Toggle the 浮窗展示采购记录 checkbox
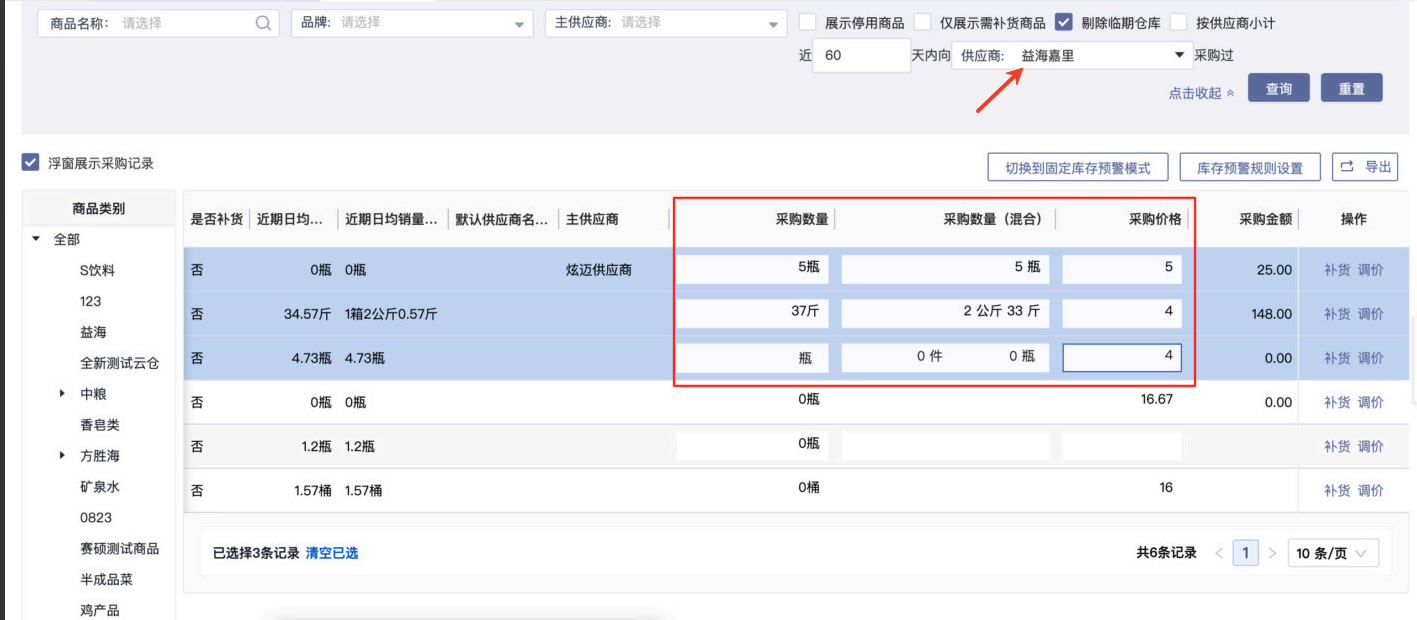The height and width of the screenshot is (620, 1417). tap(31, 163)
